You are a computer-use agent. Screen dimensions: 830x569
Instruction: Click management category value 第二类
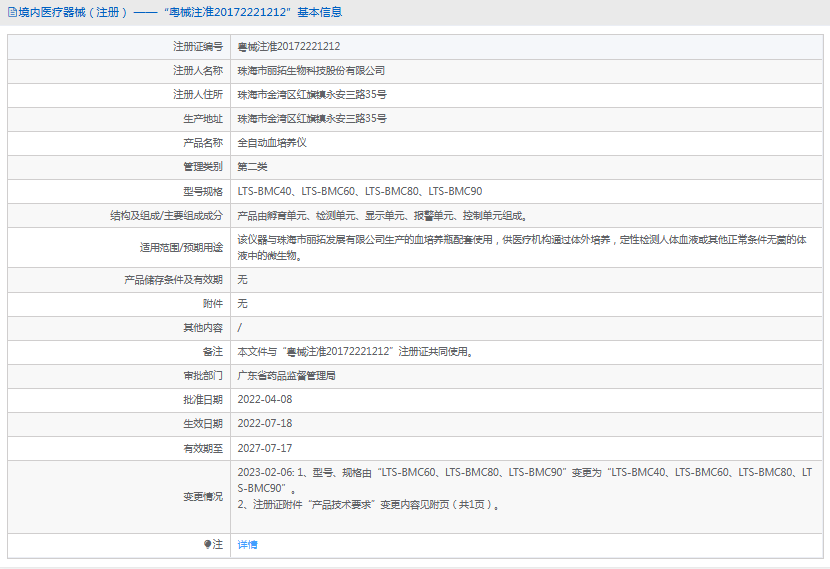[252, 167]
